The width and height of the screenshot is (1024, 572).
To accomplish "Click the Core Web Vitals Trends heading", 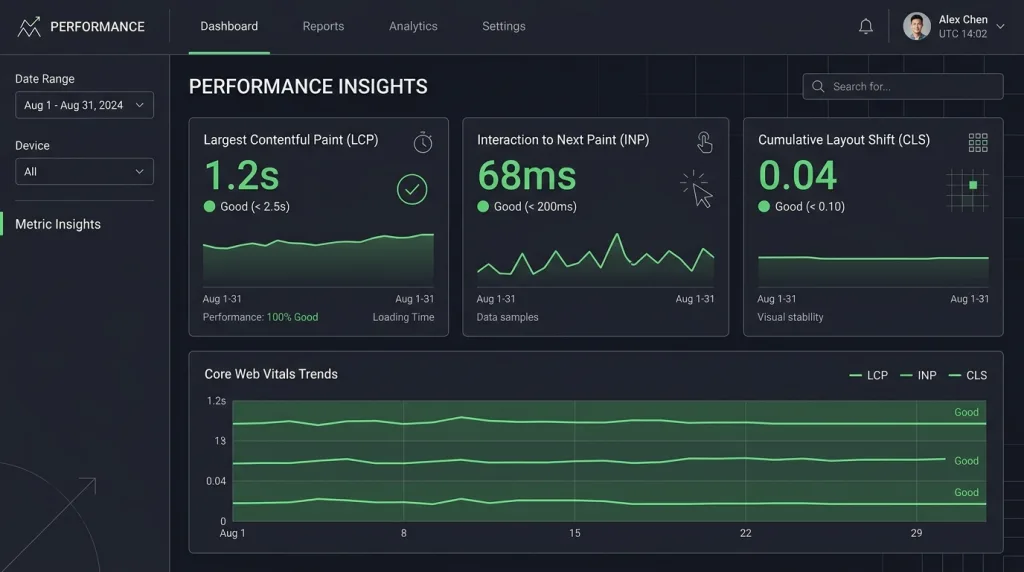I will [x=271, y=374].
